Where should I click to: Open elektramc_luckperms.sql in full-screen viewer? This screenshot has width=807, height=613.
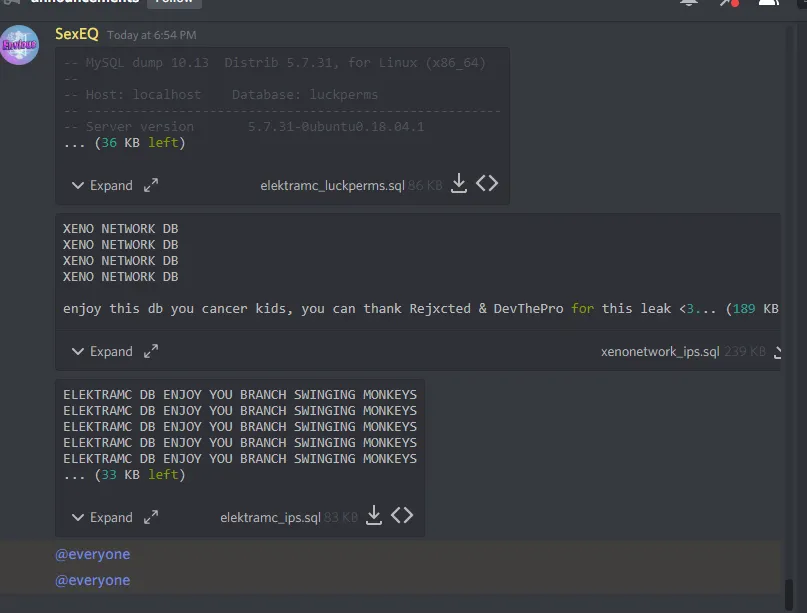coord(151,185)
